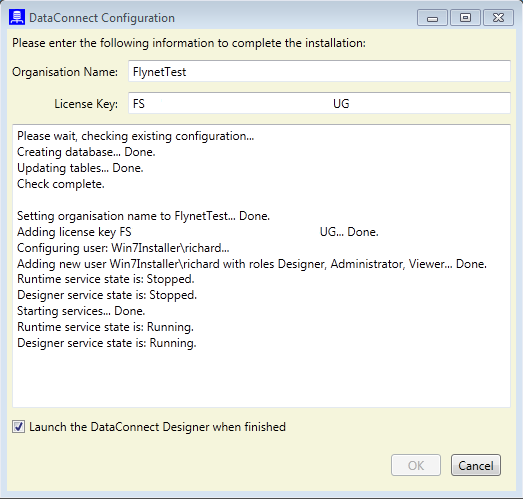523x499 pixels.
Task: Click 'Configuring user: Win7Installer\richard...' line
Action: (123, 248)
